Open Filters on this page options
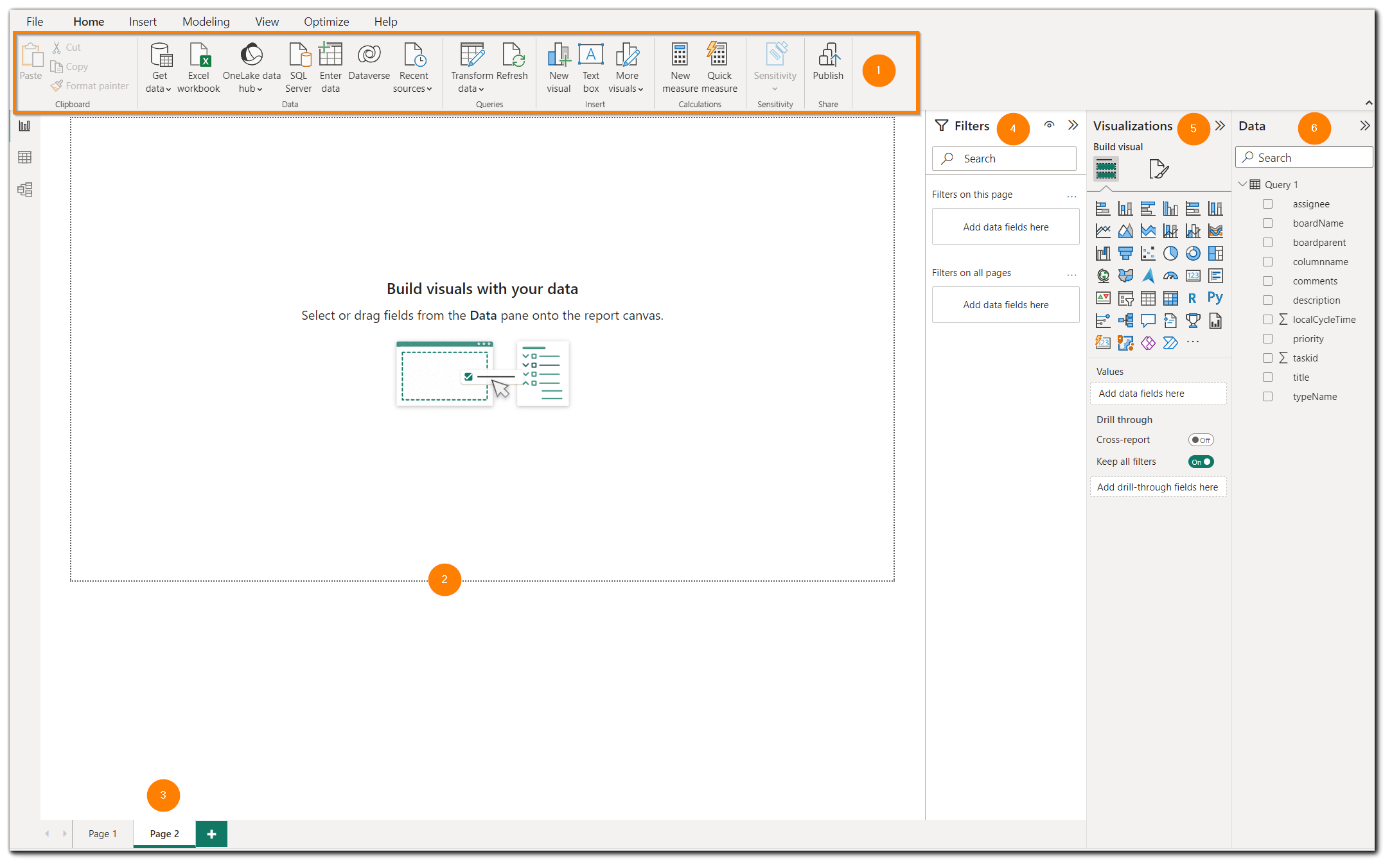Image resolution: width=1392 pixels, height=868 pixels. pos(1071,196)
